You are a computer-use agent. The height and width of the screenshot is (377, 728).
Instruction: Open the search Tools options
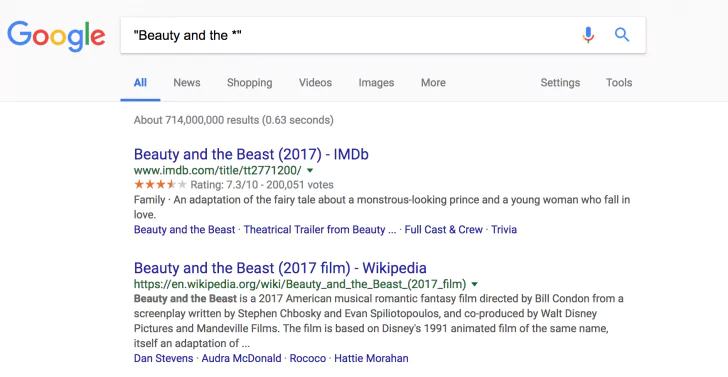[x=619, y=83]
